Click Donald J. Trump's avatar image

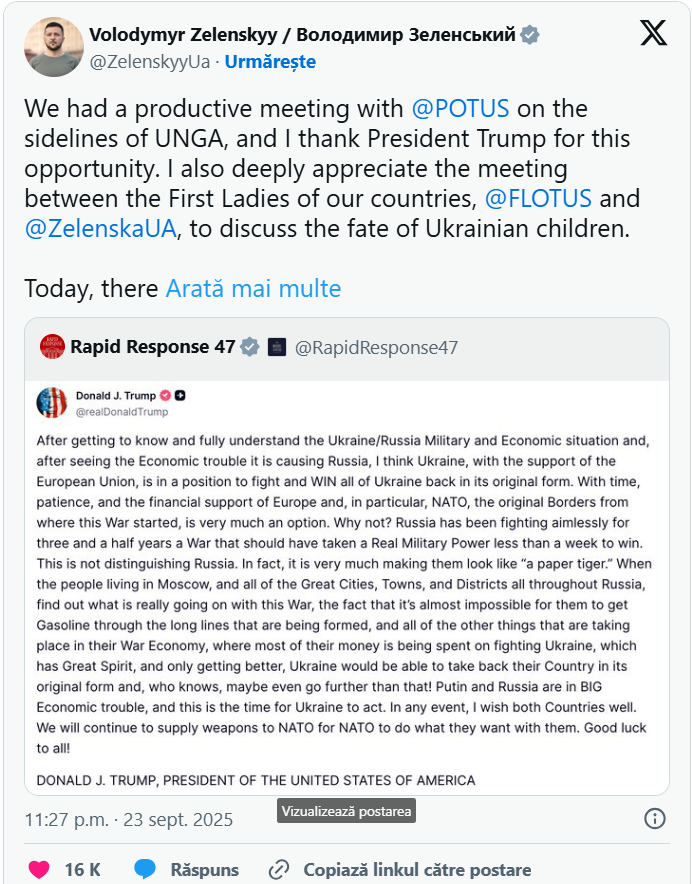(x=52, y=403)
